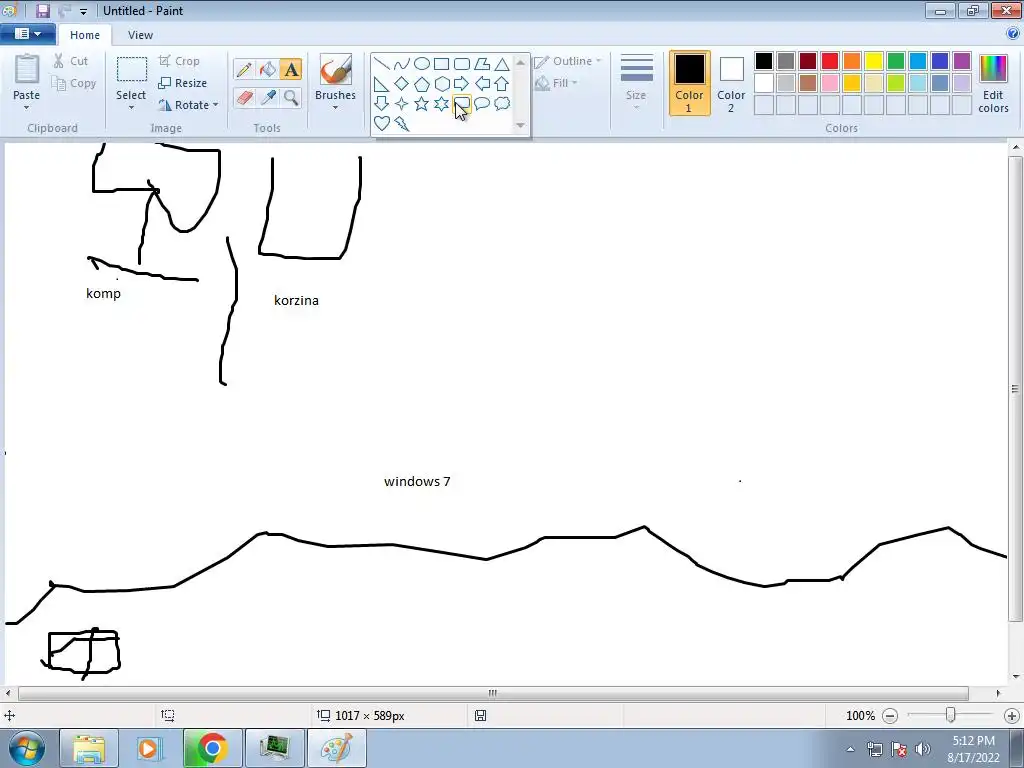Open Paint Help

click(x=1013, y=34)
